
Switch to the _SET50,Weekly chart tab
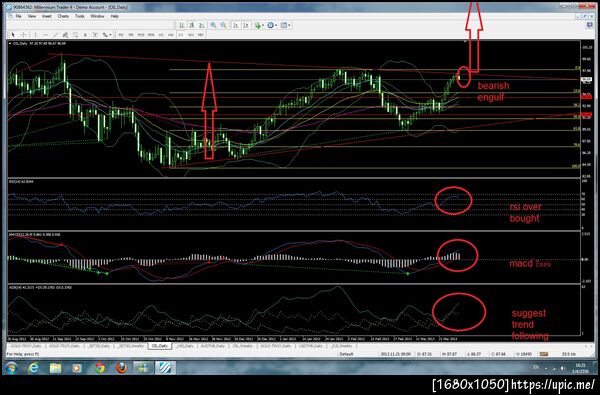point(130,346)
